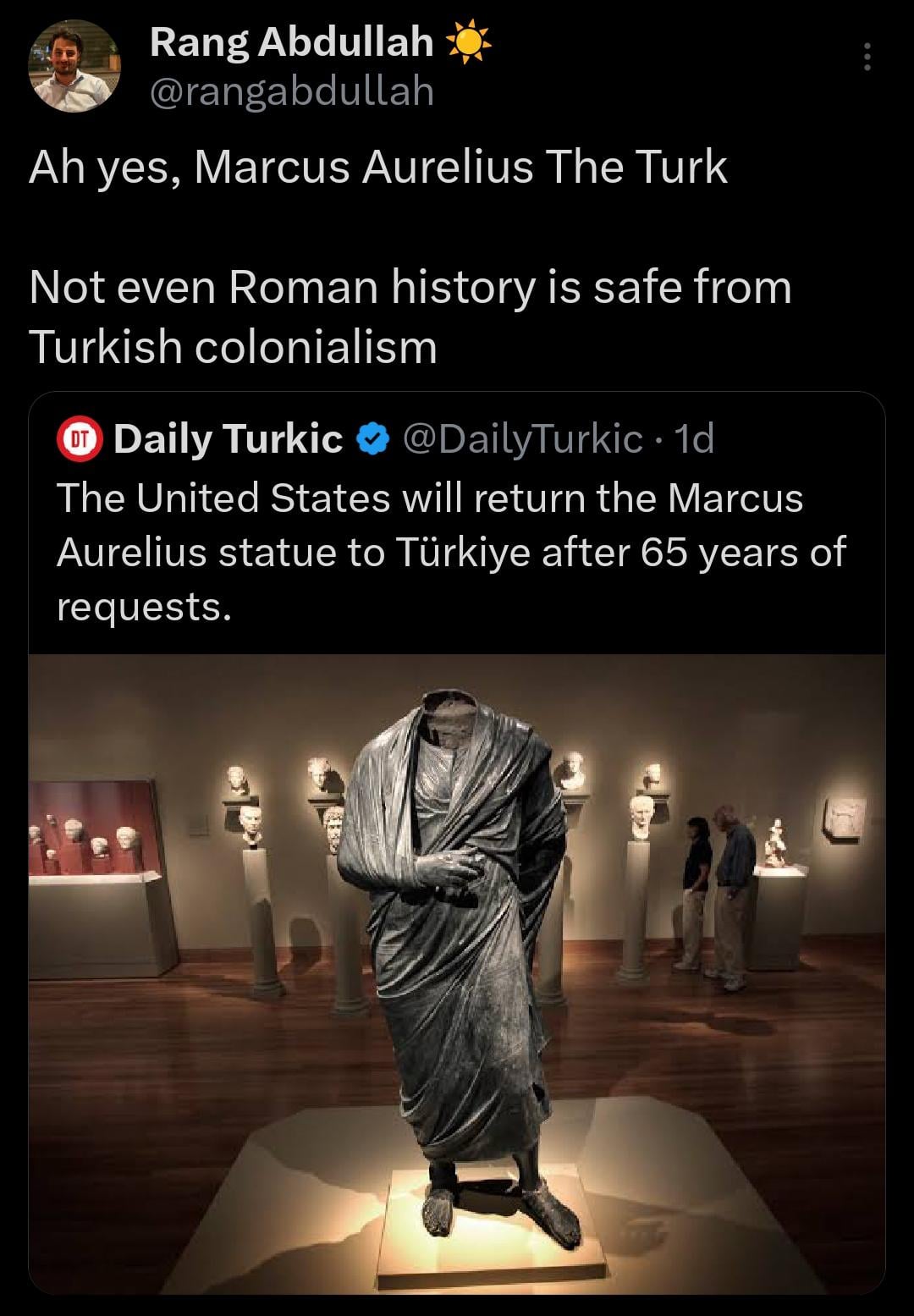The height and width of the screenshot is (1316, 914).
Task: Click the blue verified badge beside Daily Turkic
Action: click(372, 438)
